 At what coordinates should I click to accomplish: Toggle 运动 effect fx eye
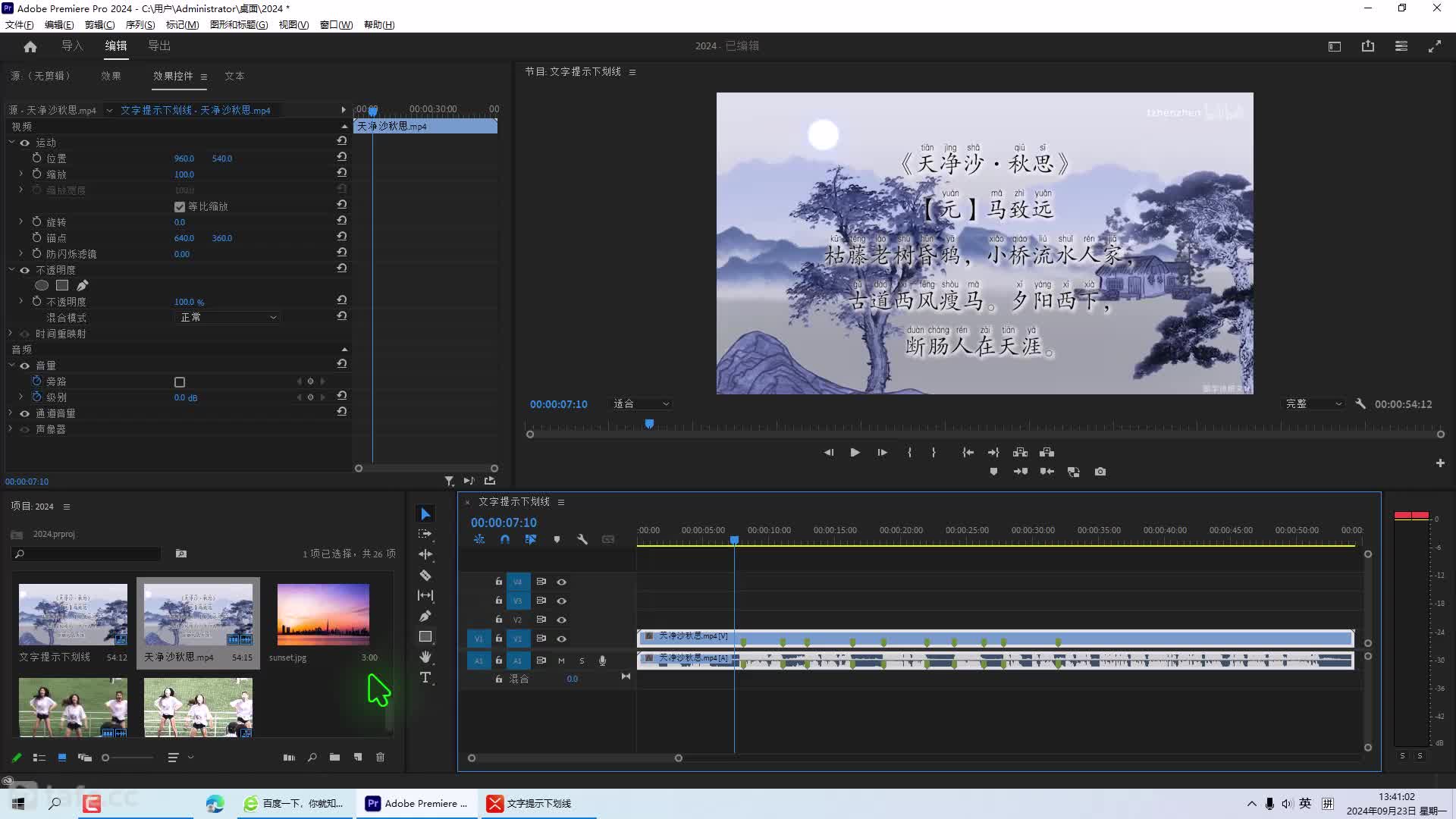tap(25, 143)
